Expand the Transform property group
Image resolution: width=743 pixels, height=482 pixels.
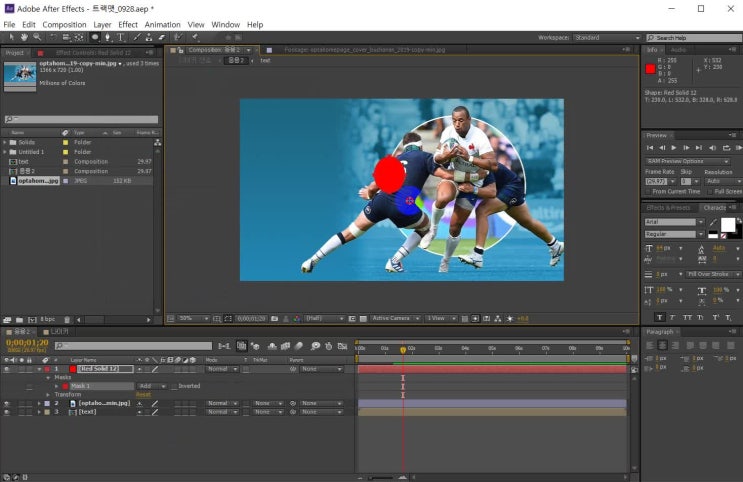pyautogui.click(x=48, y=394)
